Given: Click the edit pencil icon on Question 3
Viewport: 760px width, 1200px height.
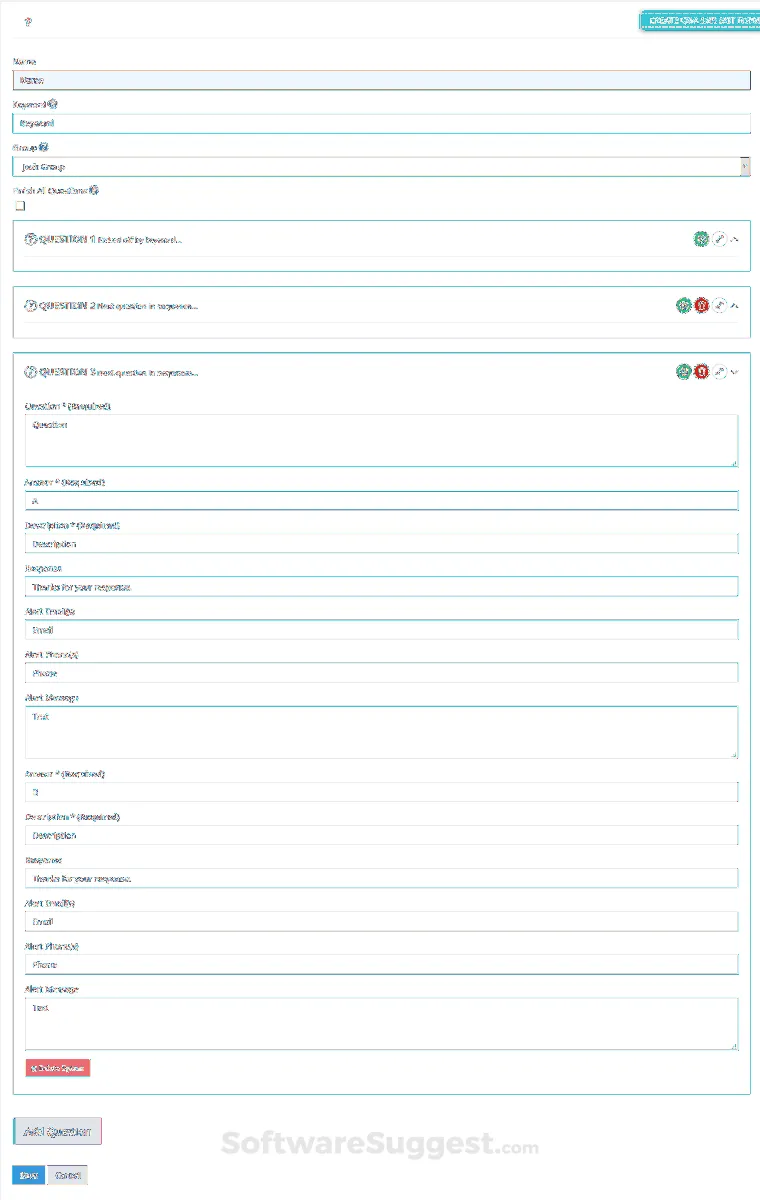Looking at the screenshot, I should (x=719, y=371).
